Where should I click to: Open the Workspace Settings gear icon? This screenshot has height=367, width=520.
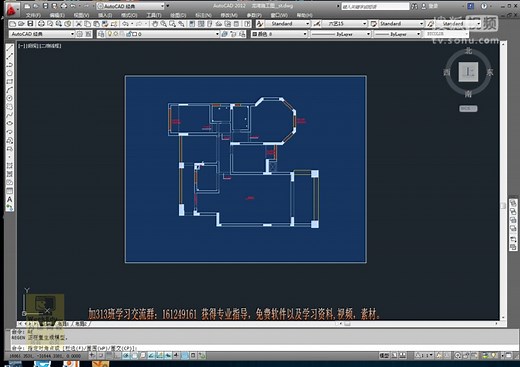coord(80,34)
